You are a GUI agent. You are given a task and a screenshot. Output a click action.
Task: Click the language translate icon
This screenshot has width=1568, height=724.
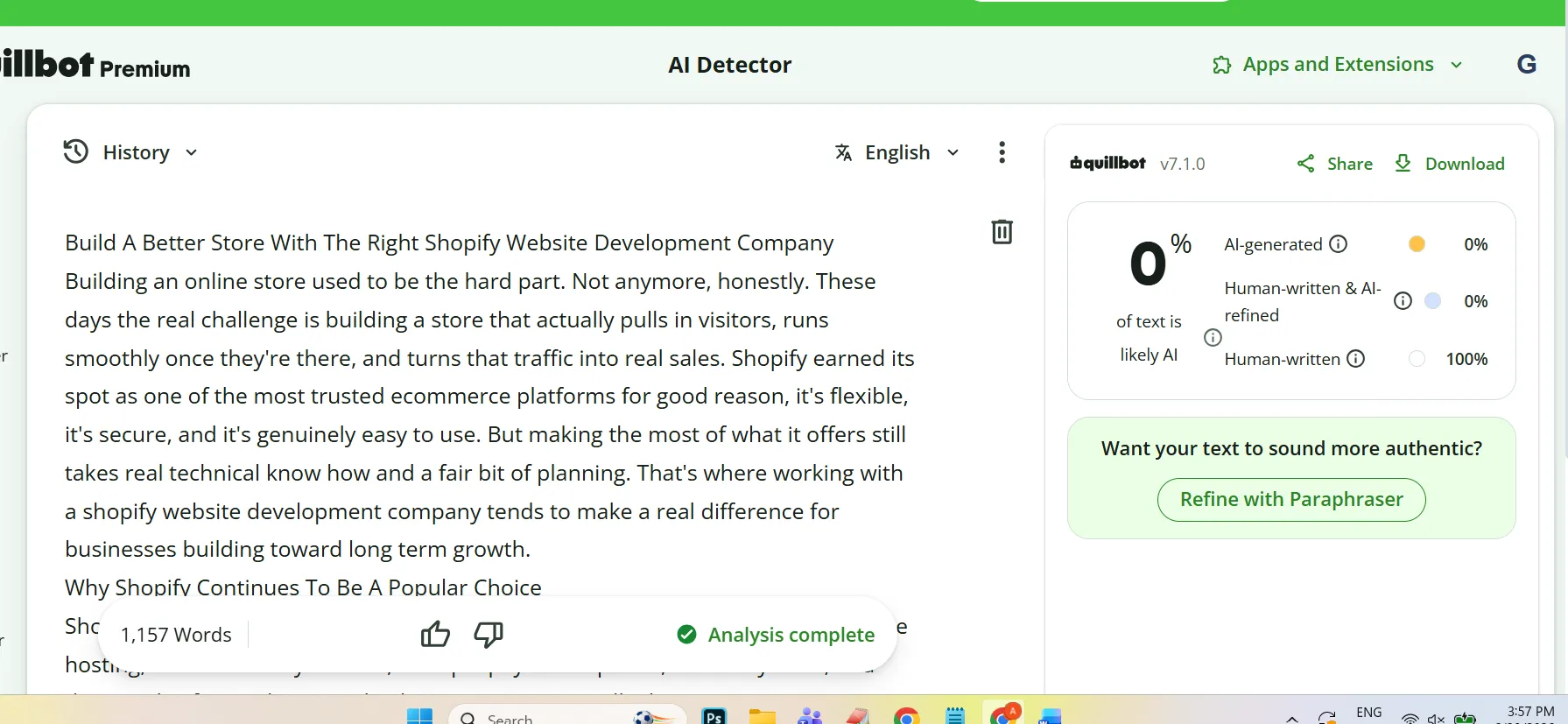coord(843,152)
